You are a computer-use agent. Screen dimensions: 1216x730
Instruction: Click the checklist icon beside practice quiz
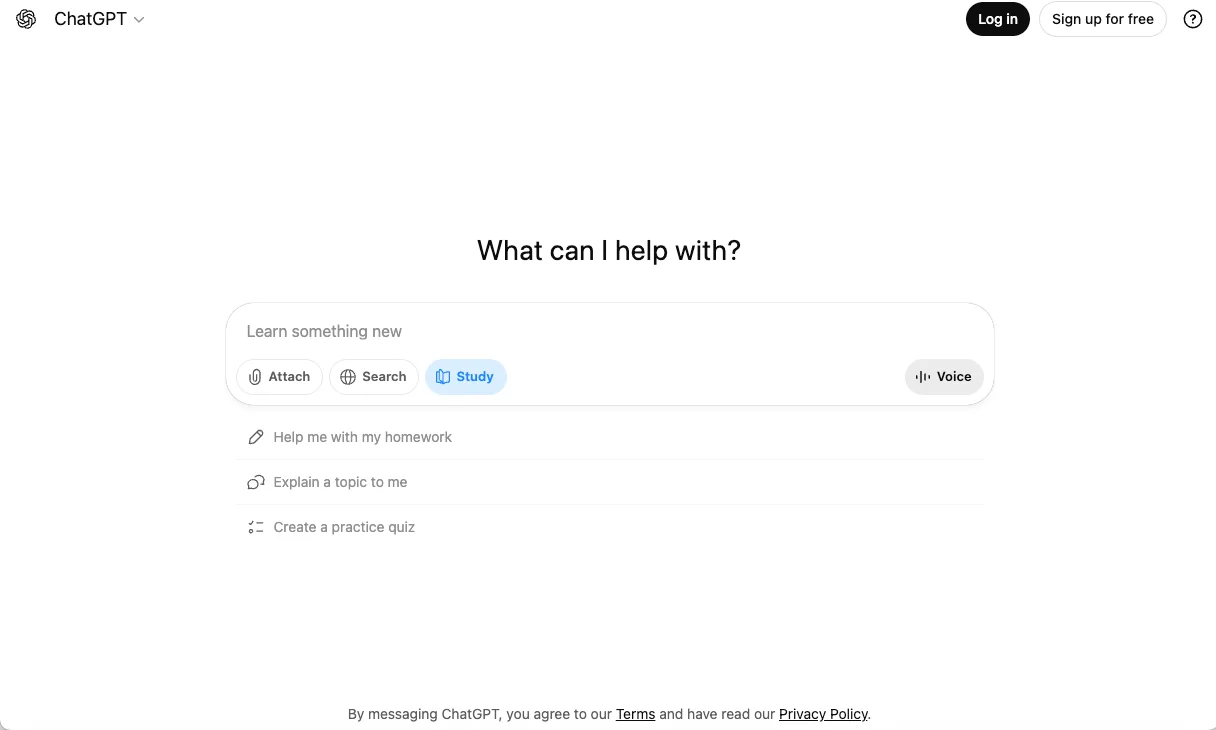pyautogui.click(x=256, y=527)
